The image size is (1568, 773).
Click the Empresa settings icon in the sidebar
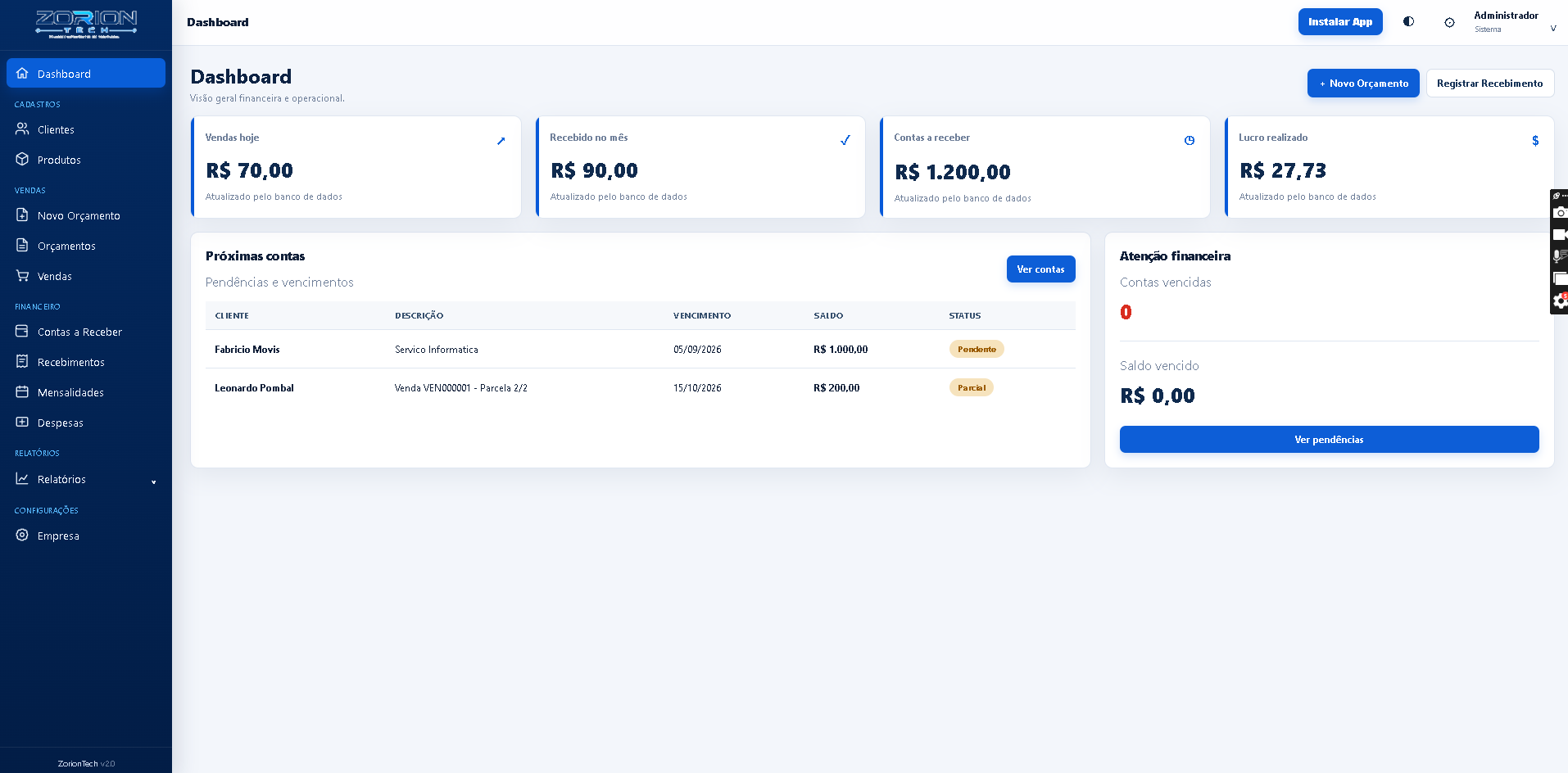tap(22, 536)
